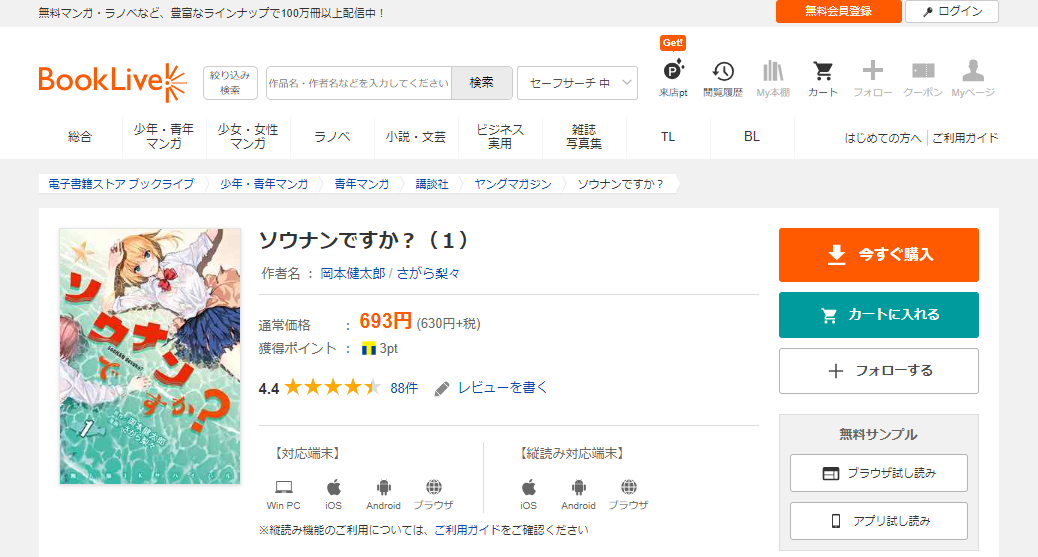Click the フォロー plus icon in header
This screenshot has height=557, width=1038.
pos(873,78)
